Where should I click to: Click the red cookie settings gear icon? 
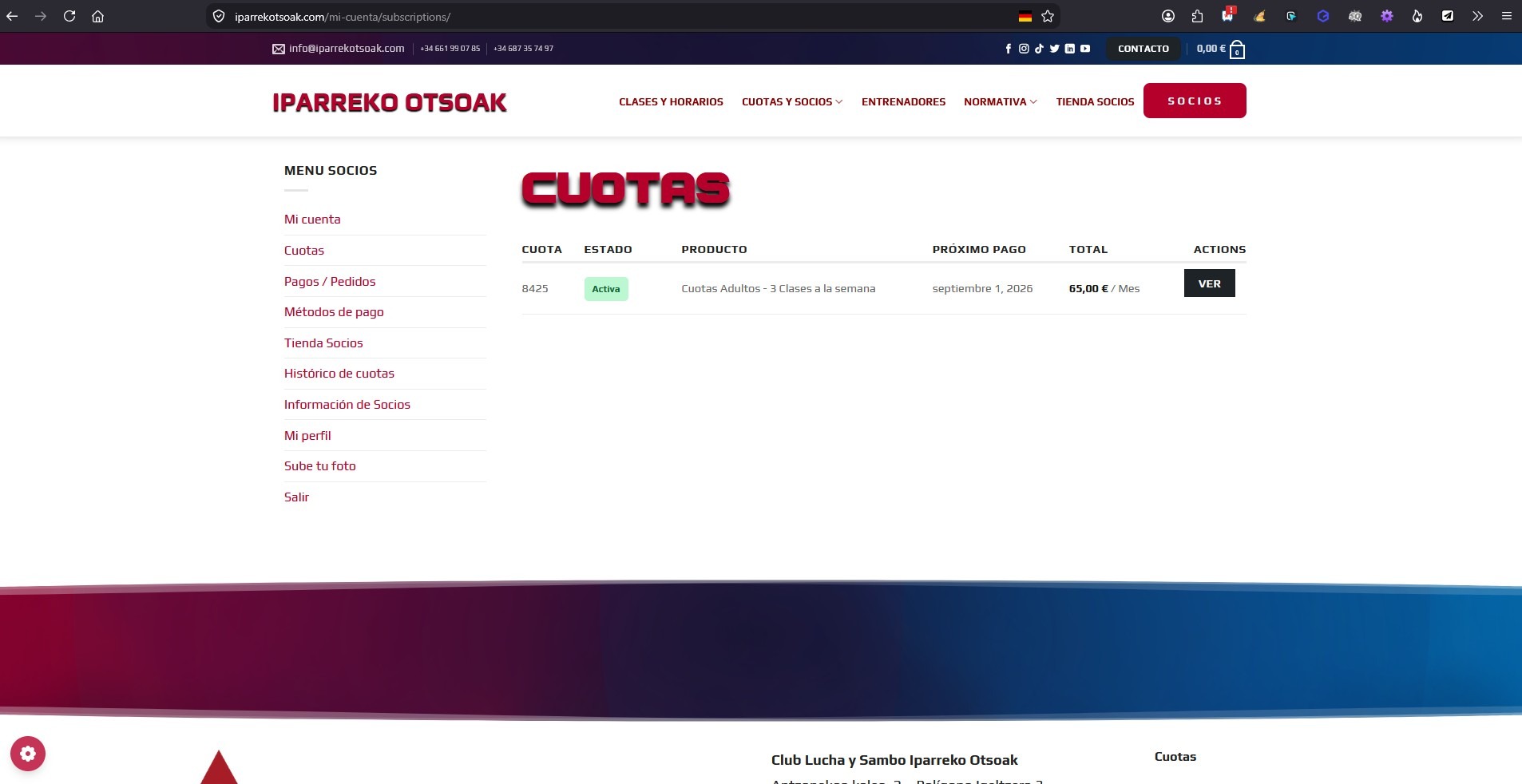(28, 753)
